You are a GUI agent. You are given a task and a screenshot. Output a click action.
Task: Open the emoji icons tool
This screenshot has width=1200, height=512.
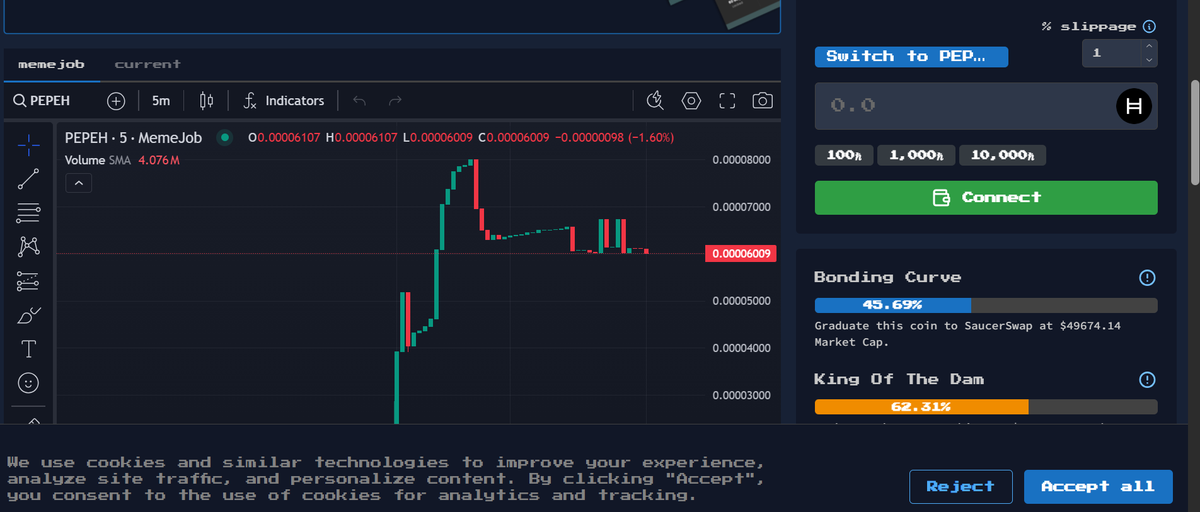29,383
